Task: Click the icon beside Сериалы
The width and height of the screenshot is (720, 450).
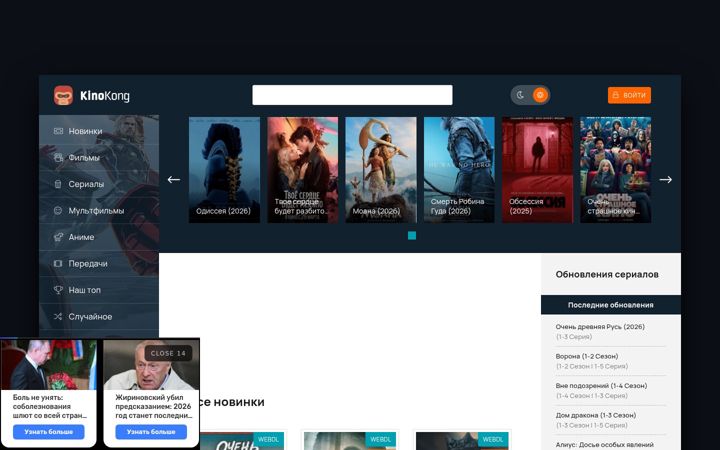Action: [58, 184]
